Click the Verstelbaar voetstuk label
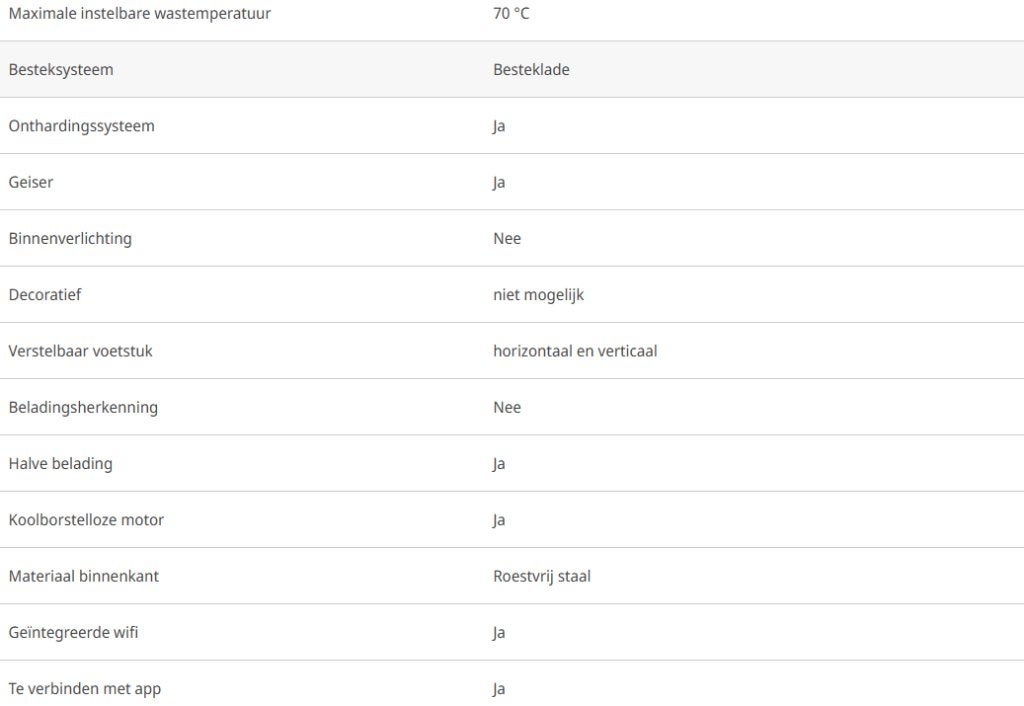1024x706 pixels. [x=80, y=351]
